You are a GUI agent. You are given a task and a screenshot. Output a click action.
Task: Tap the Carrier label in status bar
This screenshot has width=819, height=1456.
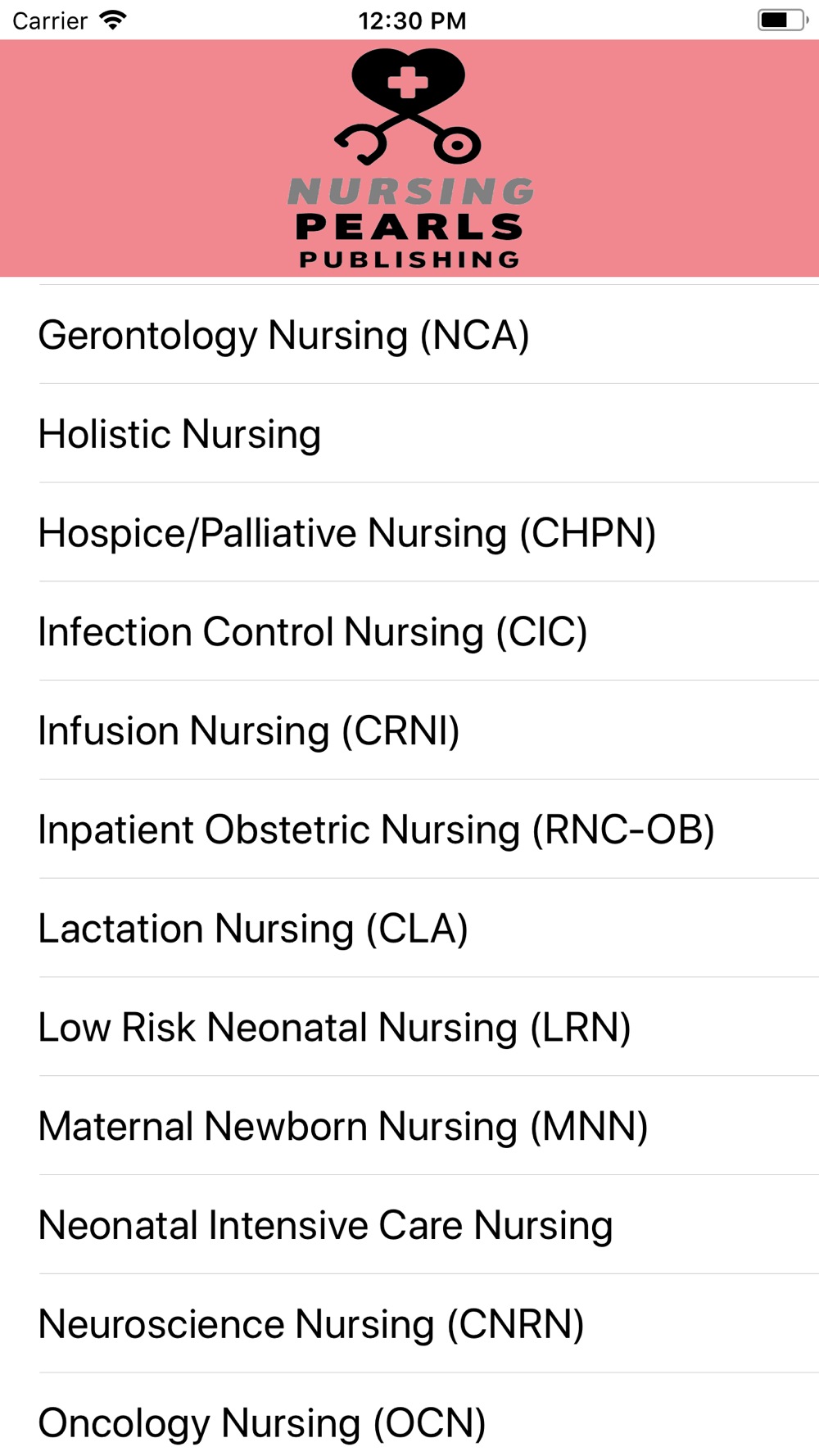pyautogui.click(x=50, y=20)
